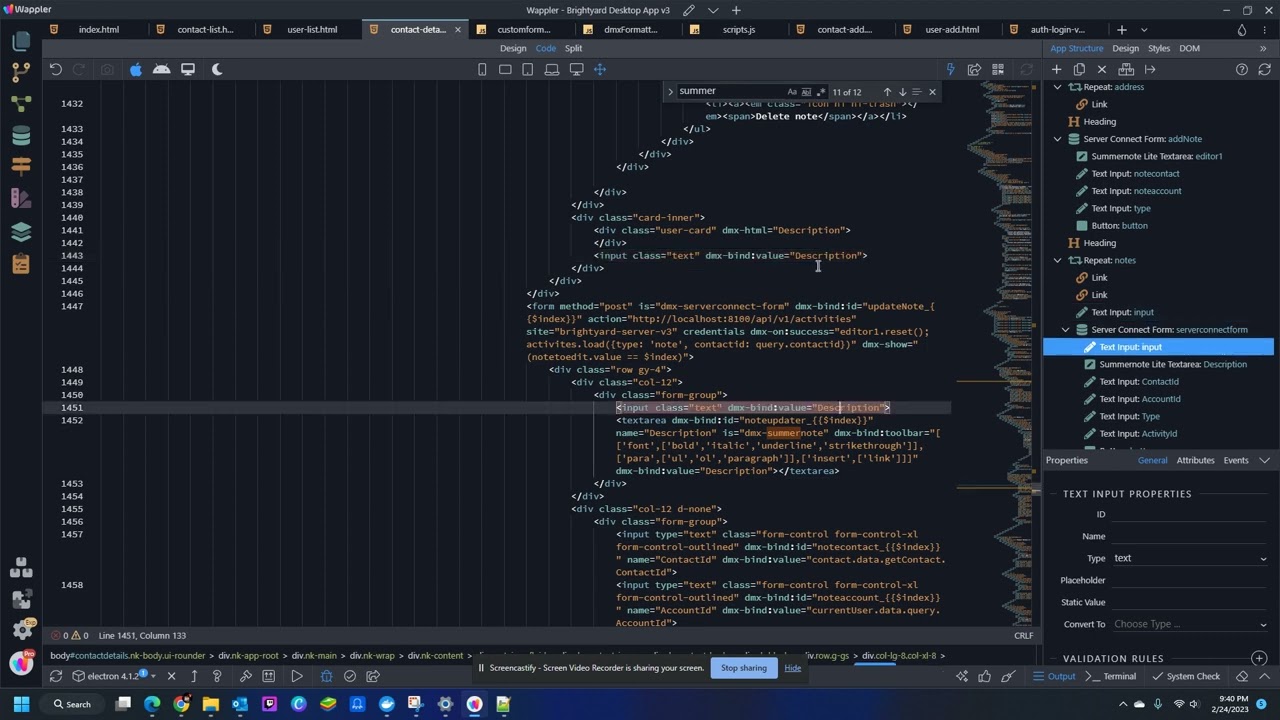Select the fit-to-width move arrows icon
The image size is (1280, 720).
click(600, 69)
